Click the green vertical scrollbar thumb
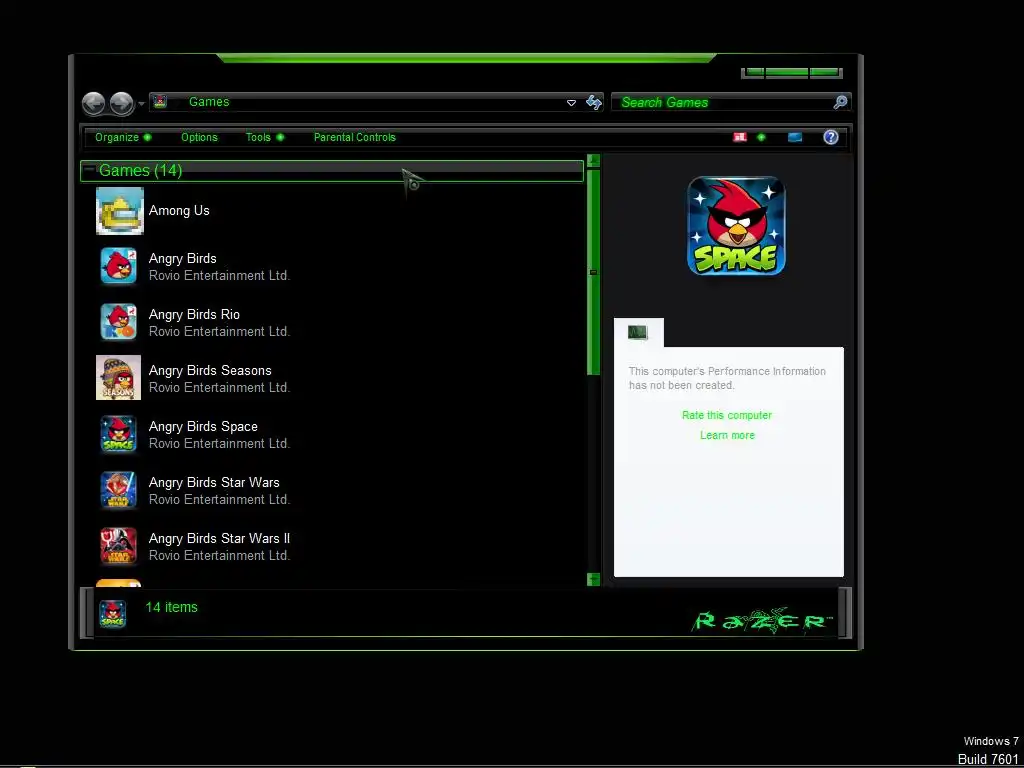The width and height of the screenshot is (1024, 768). (x=594, y=272)
